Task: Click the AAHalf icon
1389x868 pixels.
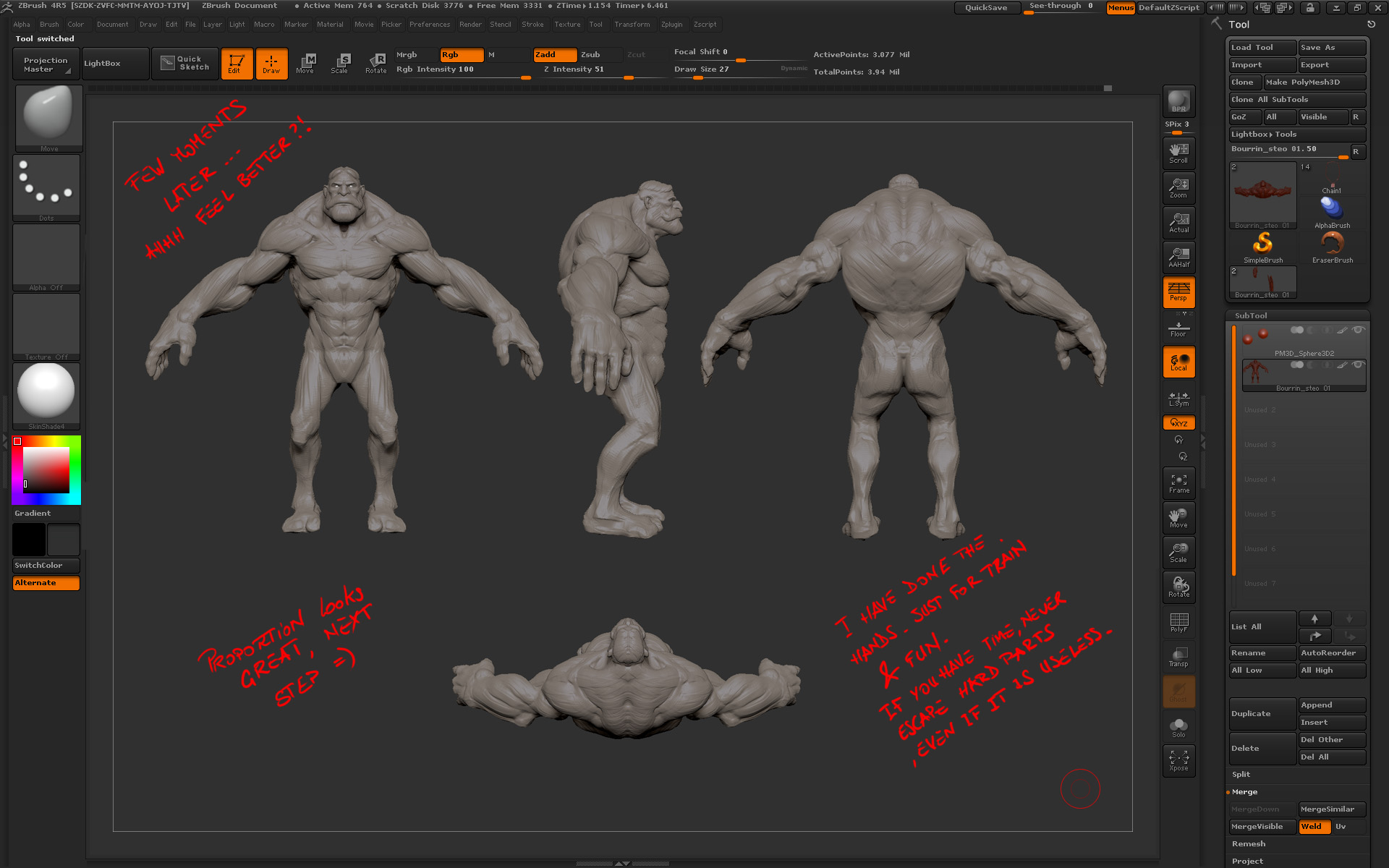Action: coord(1178,258)
